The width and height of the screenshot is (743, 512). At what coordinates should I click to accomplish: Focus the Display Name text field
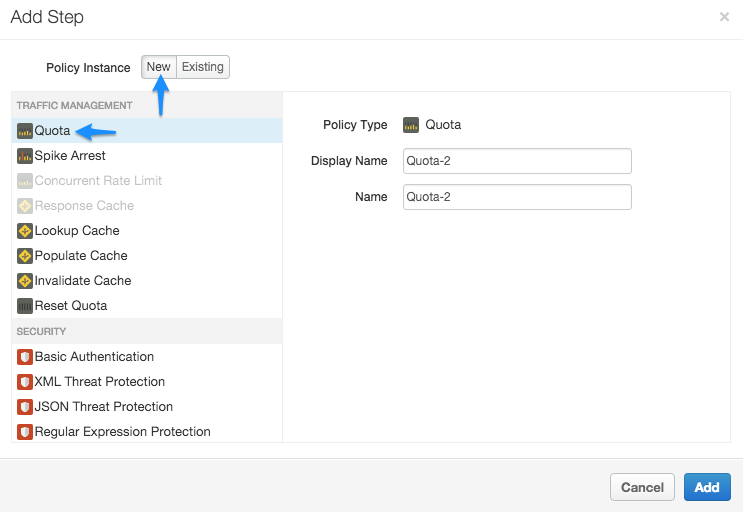click(516, 161)
